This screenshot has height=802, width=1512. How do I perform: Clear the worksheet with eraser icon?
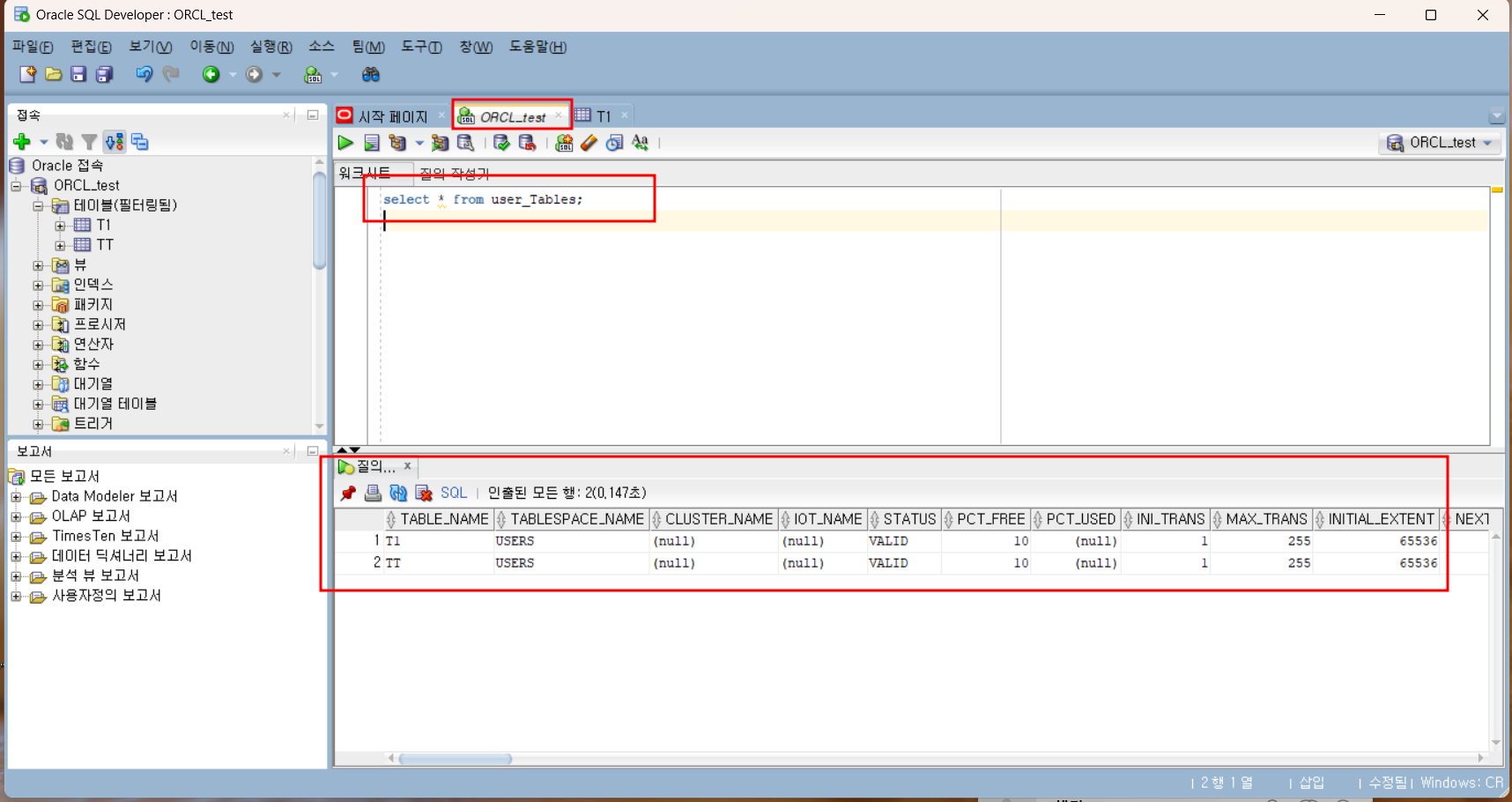pyautogui.click(x=589, y=143)
